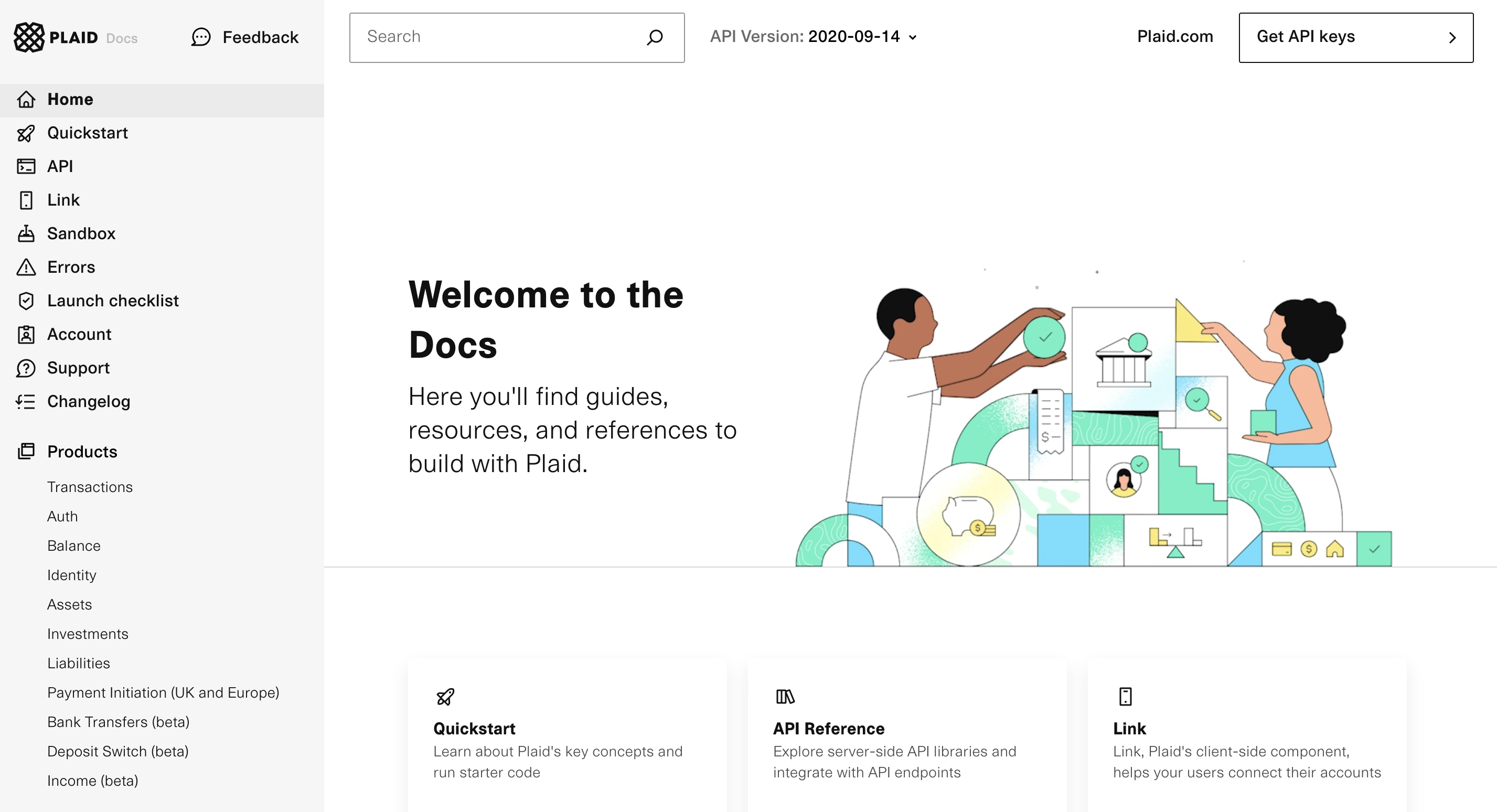Viewport: 1497px width, 812px height.
Task: Click the Quickstart rocket icon in sidebar
Action: [26, 133]
